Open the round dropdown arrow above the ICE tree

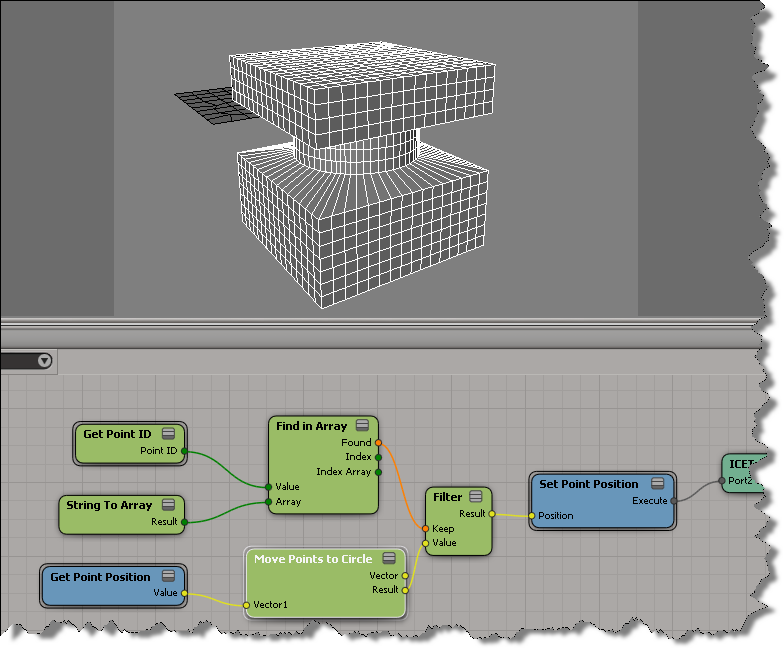tap(44, 361)
